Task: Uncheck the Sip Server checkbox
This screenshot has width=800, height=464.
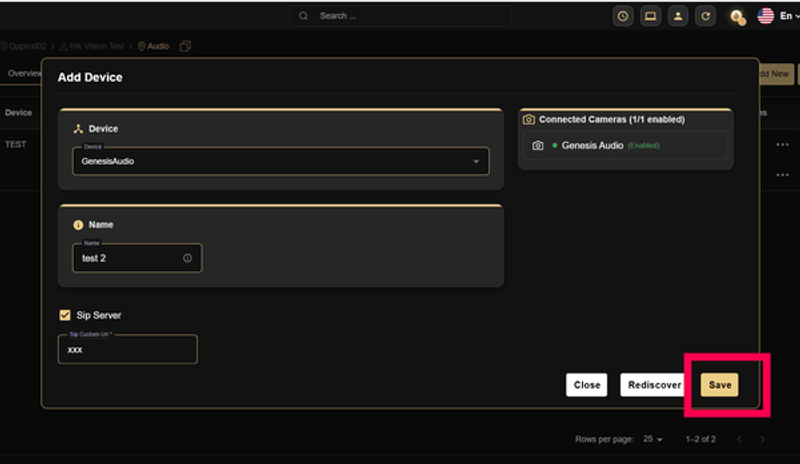Action: coord(65,315)
